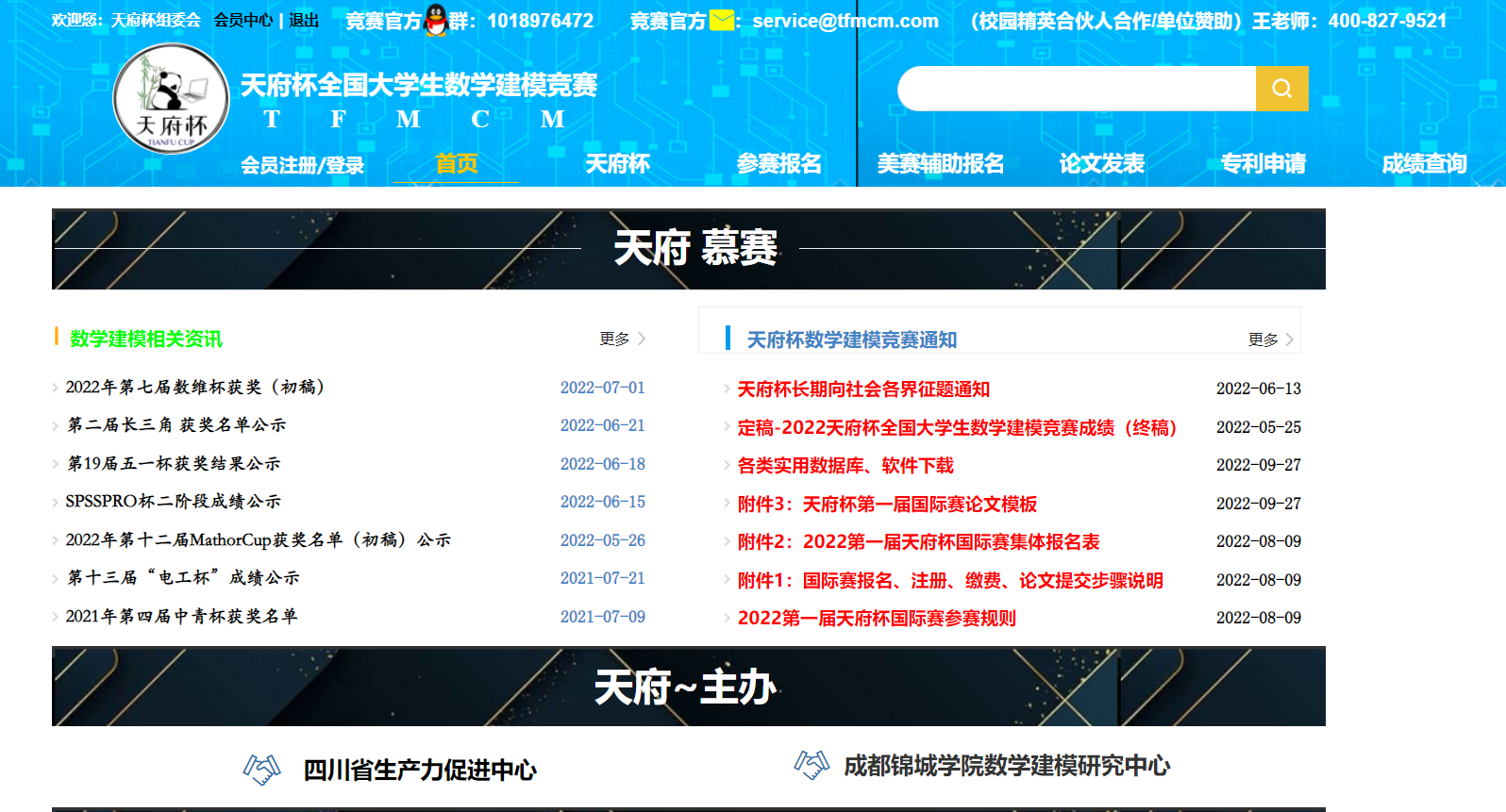Screen dimensions: 1506x812
Task: Click the Tianfu Cup panda logo
Action: pos(171,99)
